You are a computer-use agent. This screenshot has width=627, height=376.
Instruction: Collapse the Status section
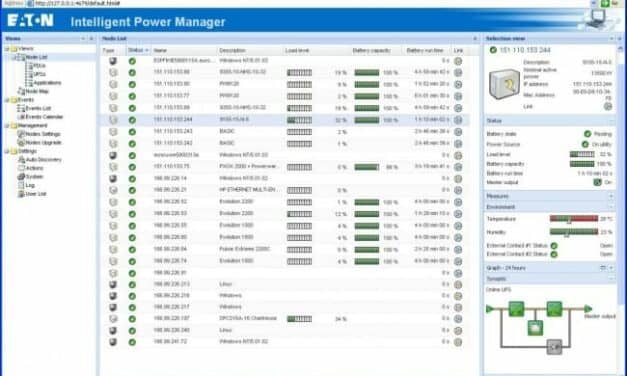coord(611,121)
